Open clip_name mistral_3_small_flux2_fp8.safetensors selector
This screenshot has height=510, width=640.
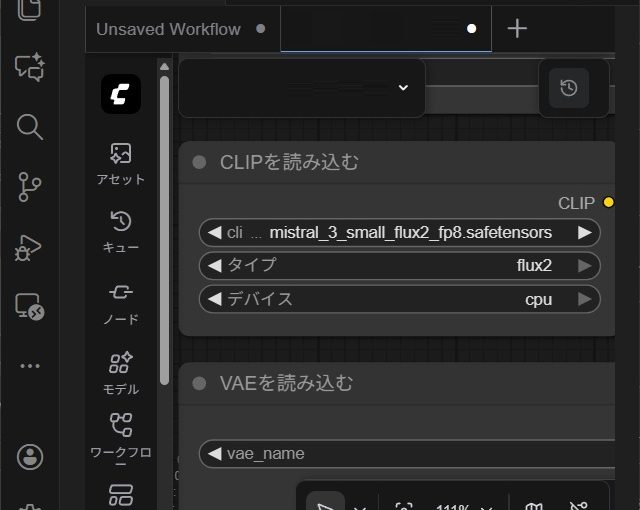click(x=400, y=233)
